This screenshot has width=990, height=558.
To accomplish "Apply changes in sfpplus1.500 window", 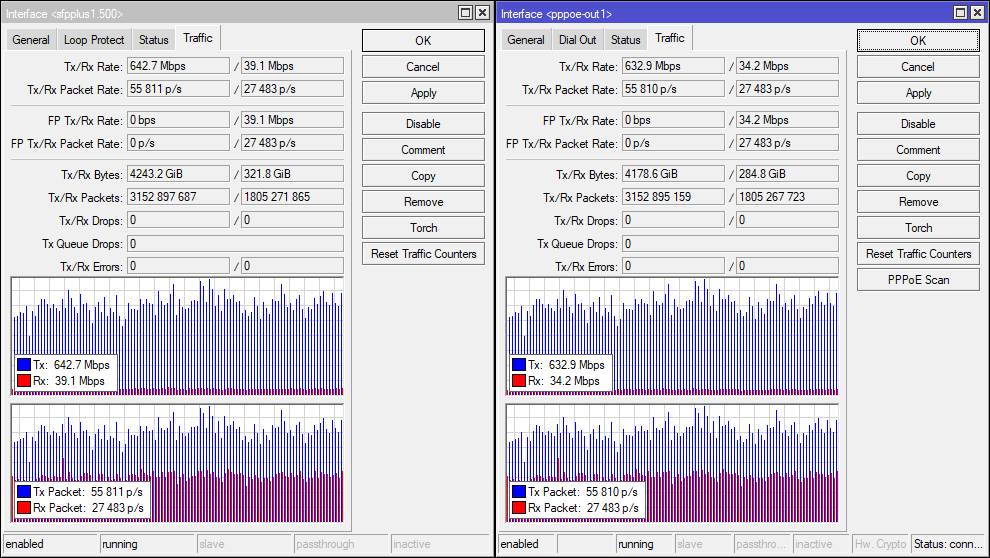I will click(423, 93).
